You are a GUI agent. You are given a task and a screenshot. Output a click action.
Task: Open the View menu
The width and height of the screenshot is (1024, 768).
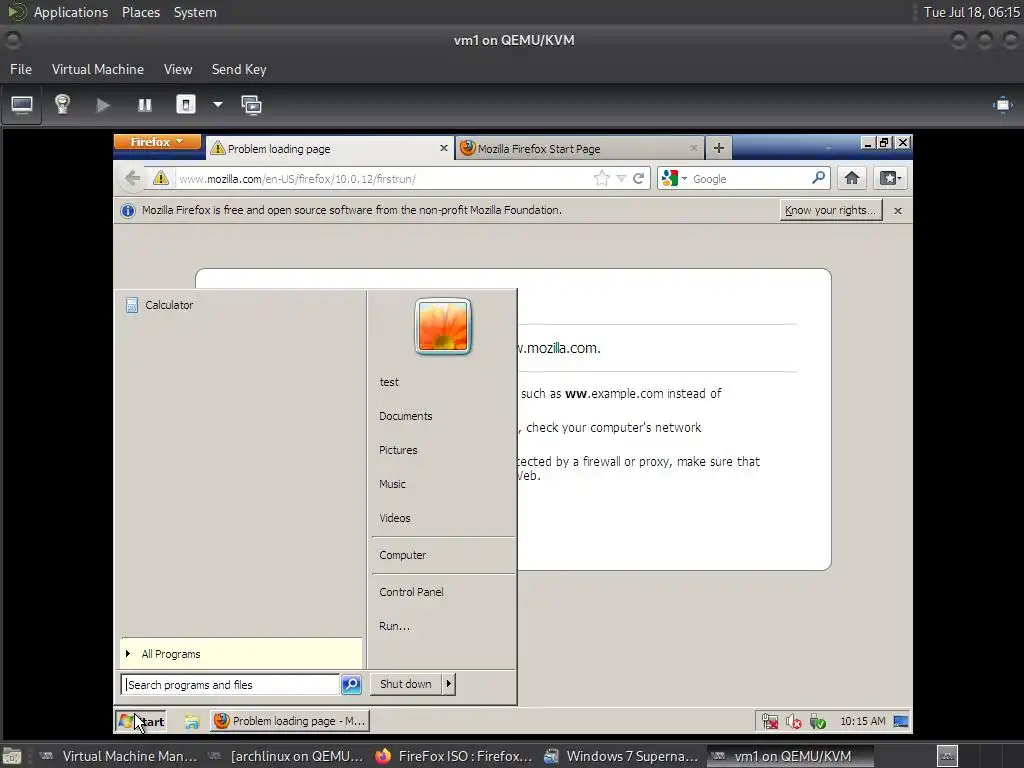click(178, 69)
